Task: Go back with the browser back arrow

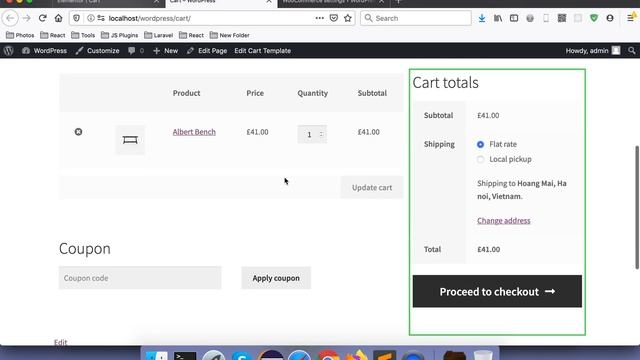Action: tap(10, 18)
